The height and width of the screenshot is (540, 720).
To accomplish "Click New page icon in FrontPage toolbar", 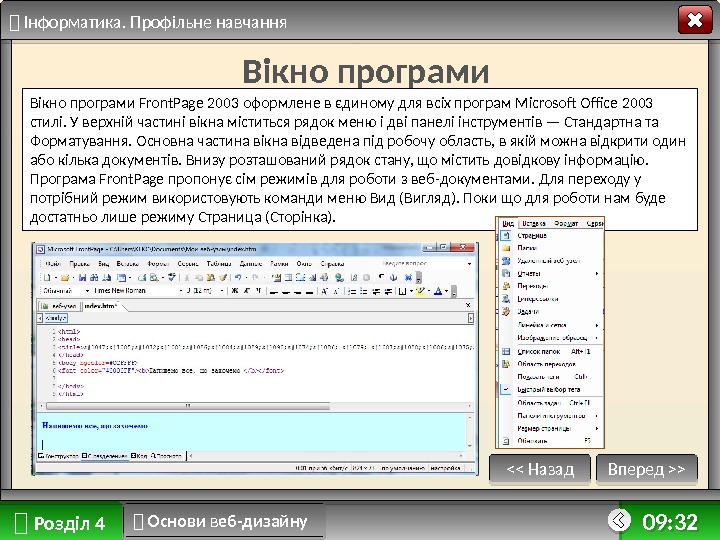I will [47, 277].
